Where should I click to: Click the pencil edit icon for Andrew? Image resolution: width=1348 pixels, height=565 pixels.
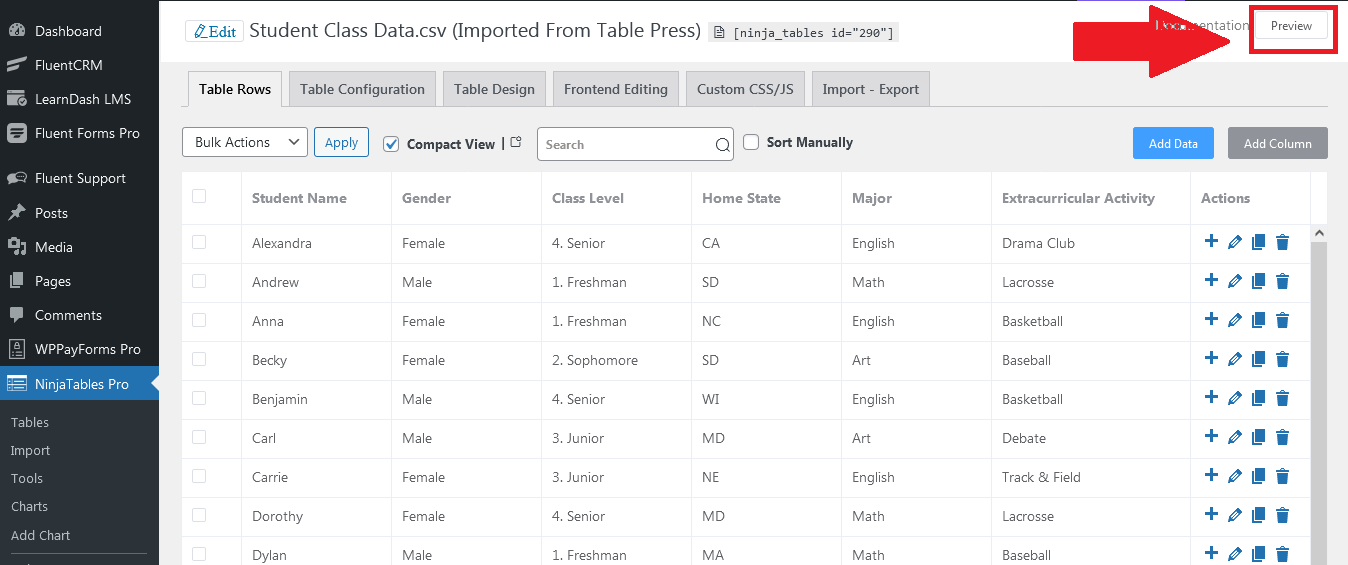[x=1235, y=282]
